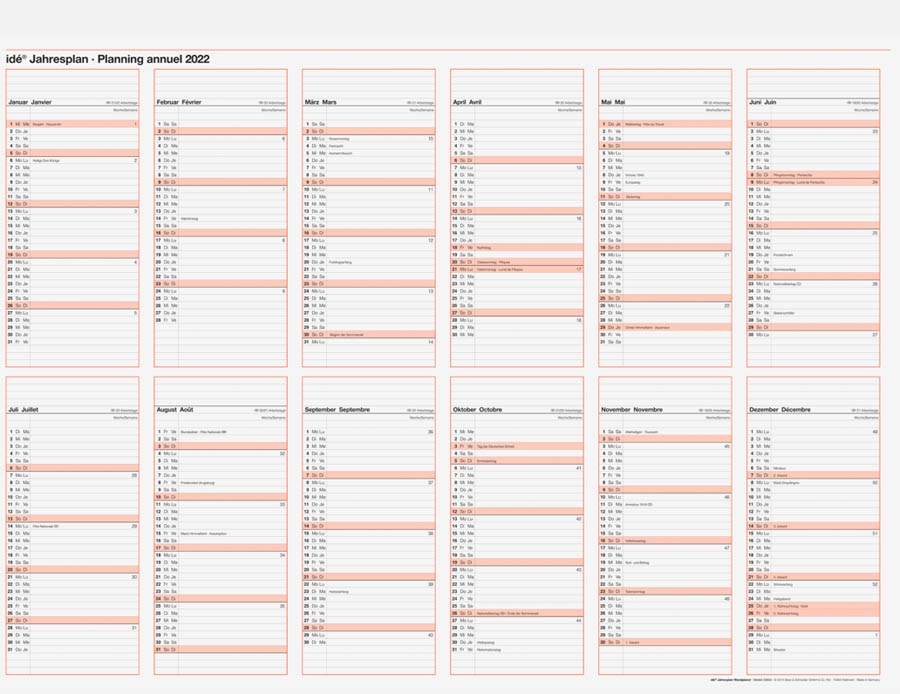Click the August Août month heading

pyautogui.click(x=175, y=410)
